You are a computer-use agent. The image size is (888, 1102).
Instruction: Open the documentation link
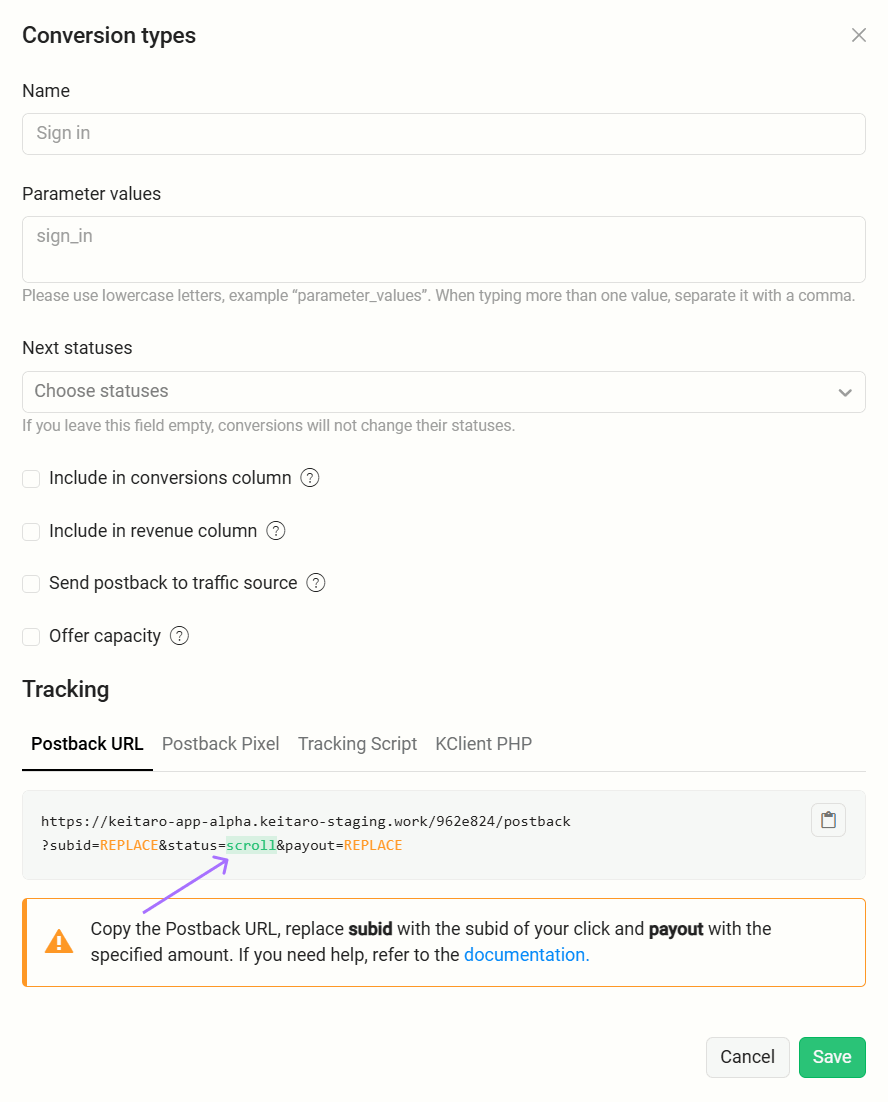point(526,954)
